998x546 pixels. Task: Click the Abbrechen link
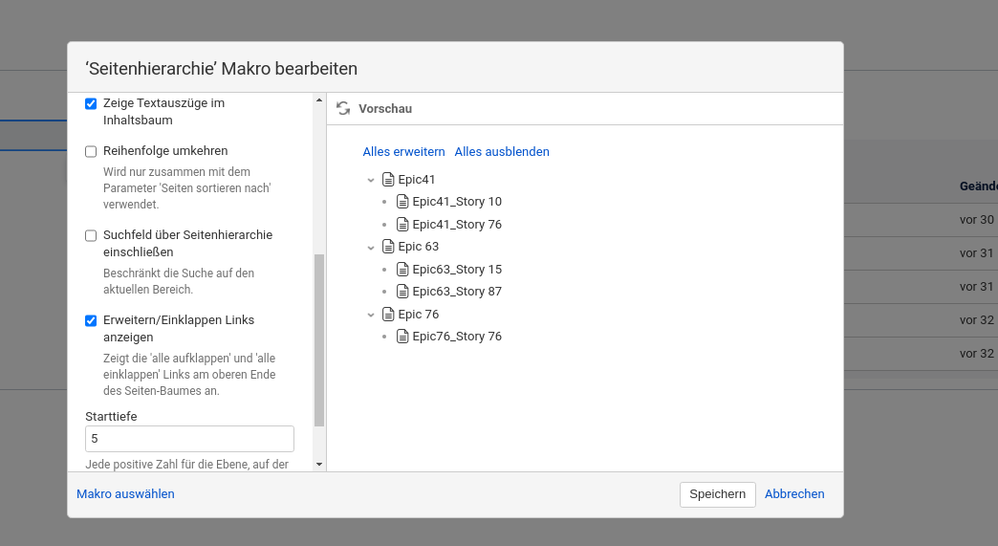pyautogui.click(x=794, y=494)
